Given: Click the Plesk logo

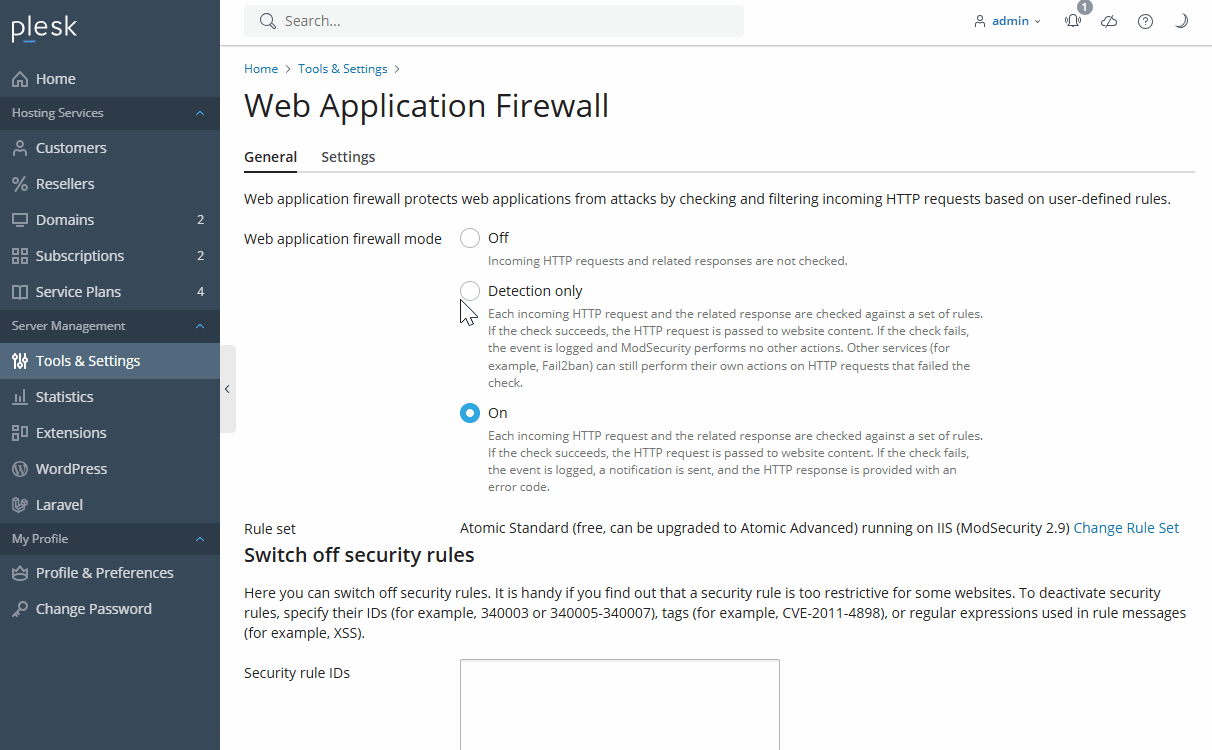Looking at the screenshot, I should click(44, 28).
